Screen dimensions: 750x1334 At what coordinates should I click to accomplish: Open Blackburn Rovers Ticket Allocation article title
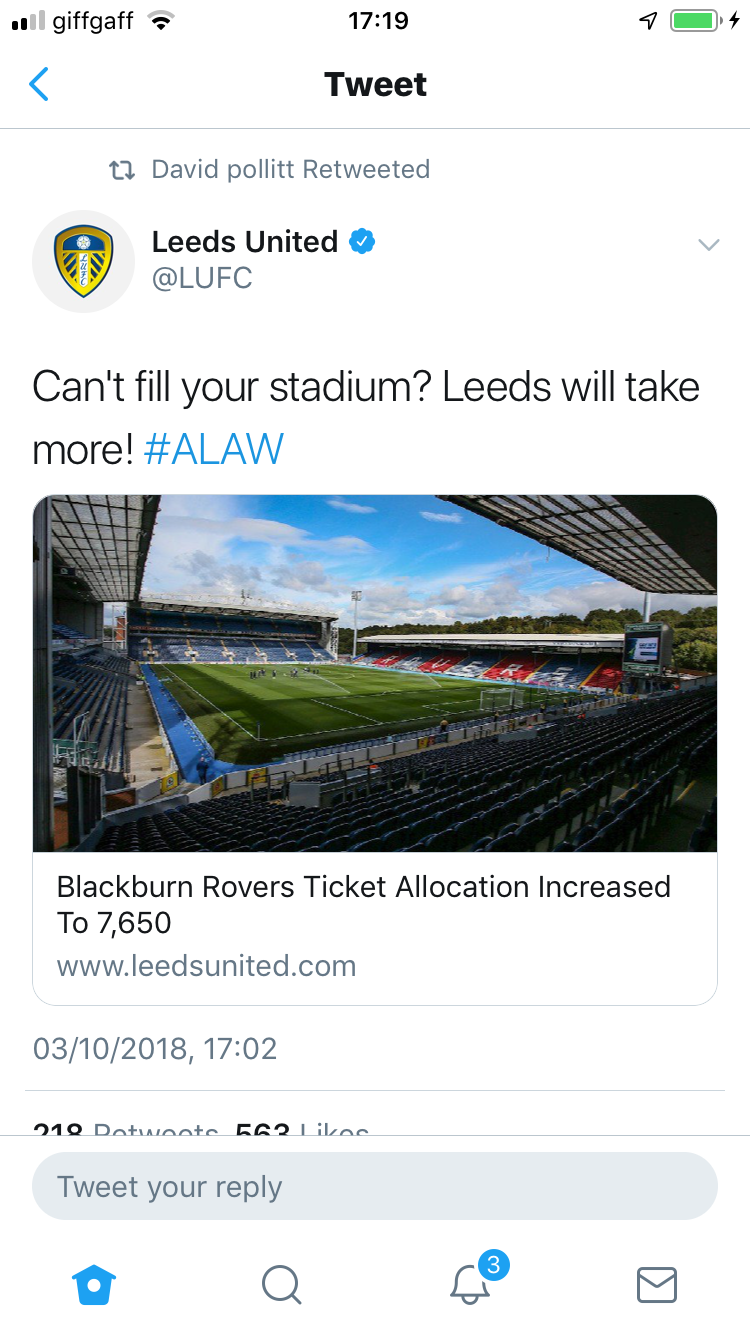[x=364, y=904]
